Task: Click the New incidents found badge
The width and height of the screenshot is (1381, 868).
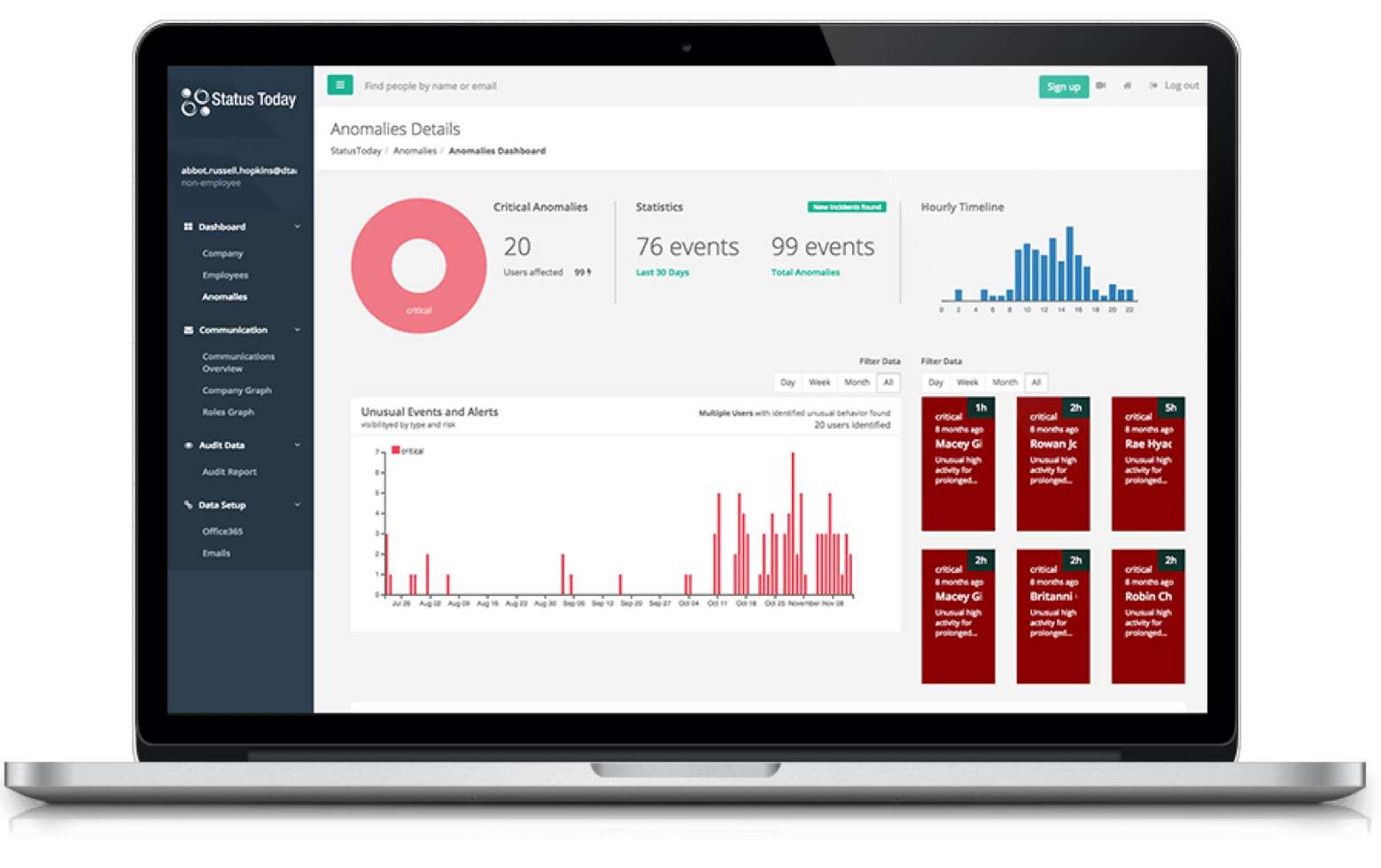Action: pyautogui.click(x=847, y=207)
